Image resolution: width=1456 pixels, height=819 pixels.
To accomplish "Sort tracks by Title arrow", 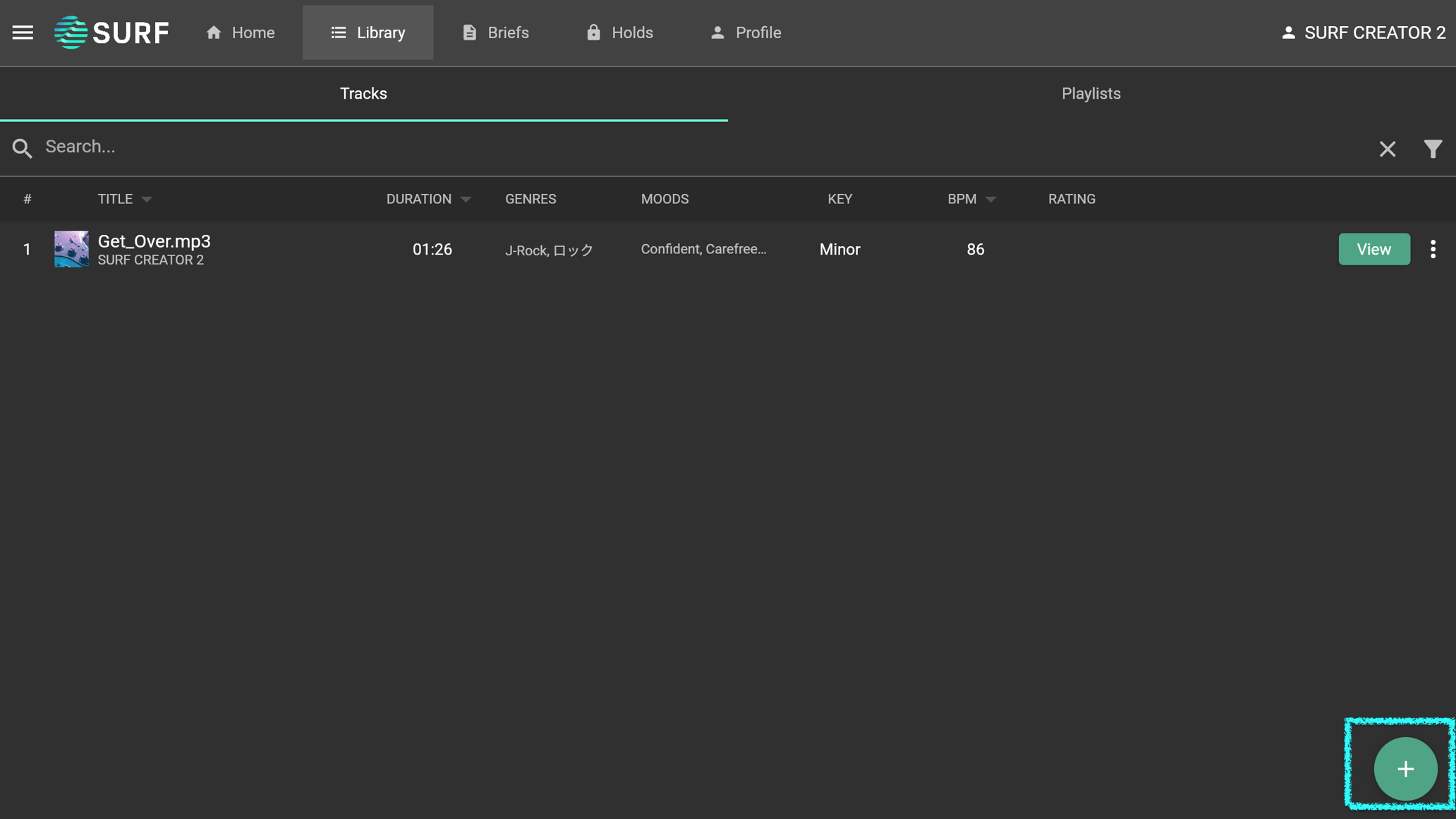I will (x=147, y=200).
